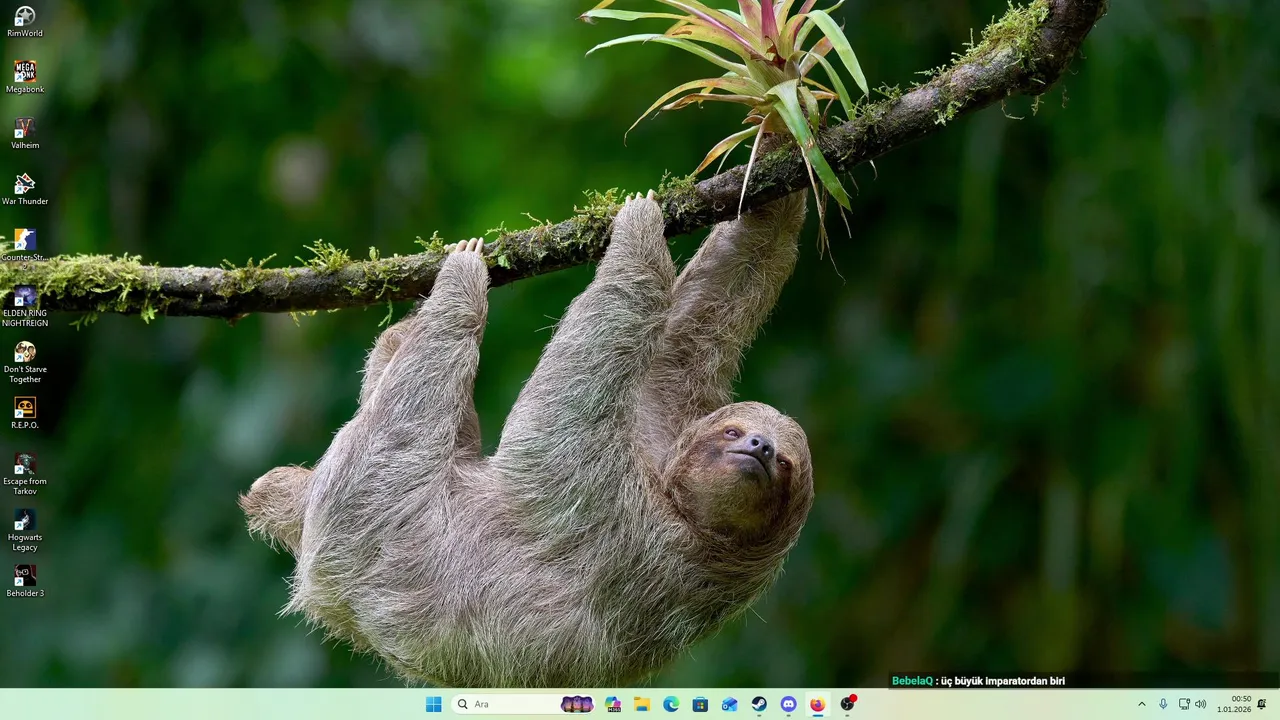Screen dimensions: 1280x720
Task: Open the RimWorld desktop shortcut
Action: pos(25,21)
